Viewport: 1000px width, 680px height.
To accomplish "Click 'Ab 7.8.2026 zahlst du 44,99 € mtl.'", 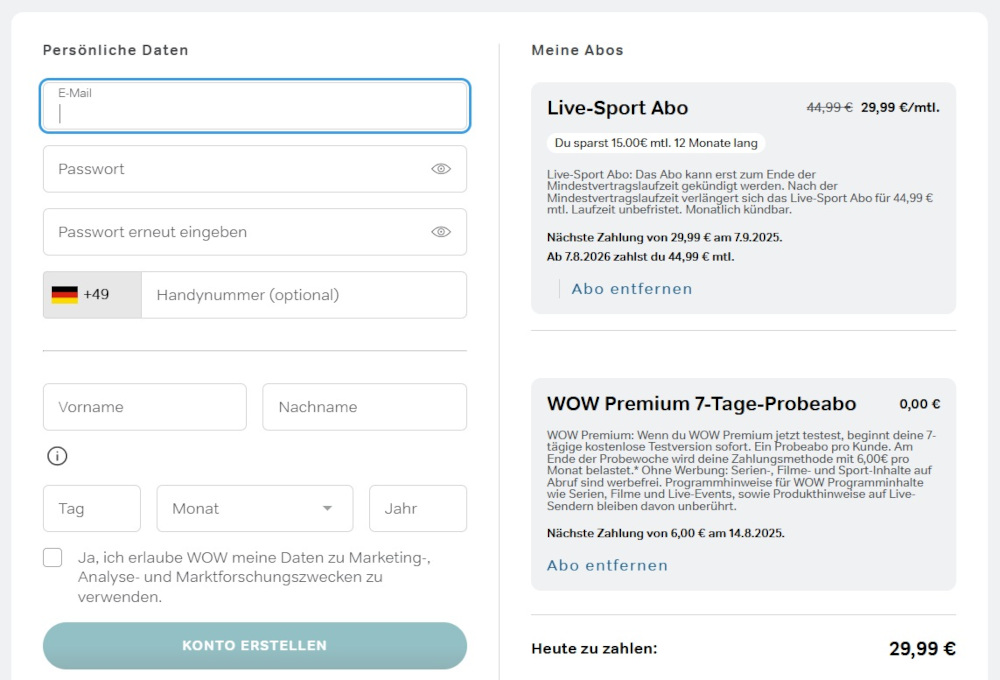I will click(x=640, y=257).
